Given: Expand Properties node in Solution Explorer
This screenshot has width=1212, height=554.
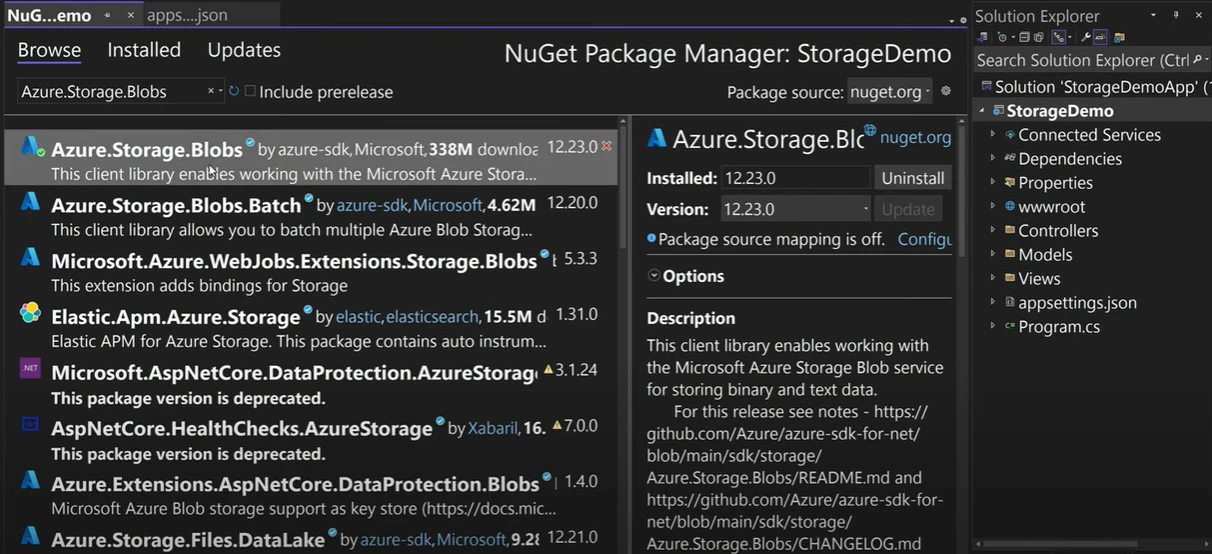Looking at the screenshot, I should 993,182.
